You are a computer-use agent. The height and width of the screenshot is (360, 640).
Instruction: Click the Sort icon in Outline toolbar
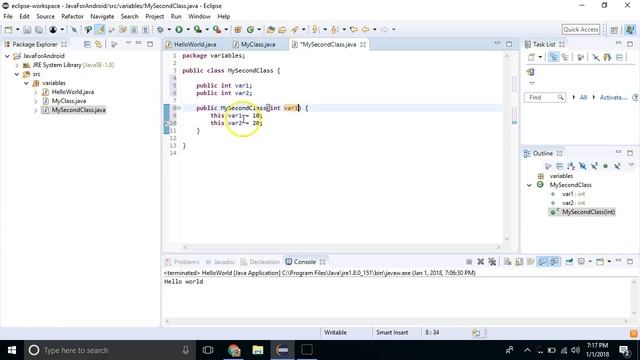click(x=571, y=166)
